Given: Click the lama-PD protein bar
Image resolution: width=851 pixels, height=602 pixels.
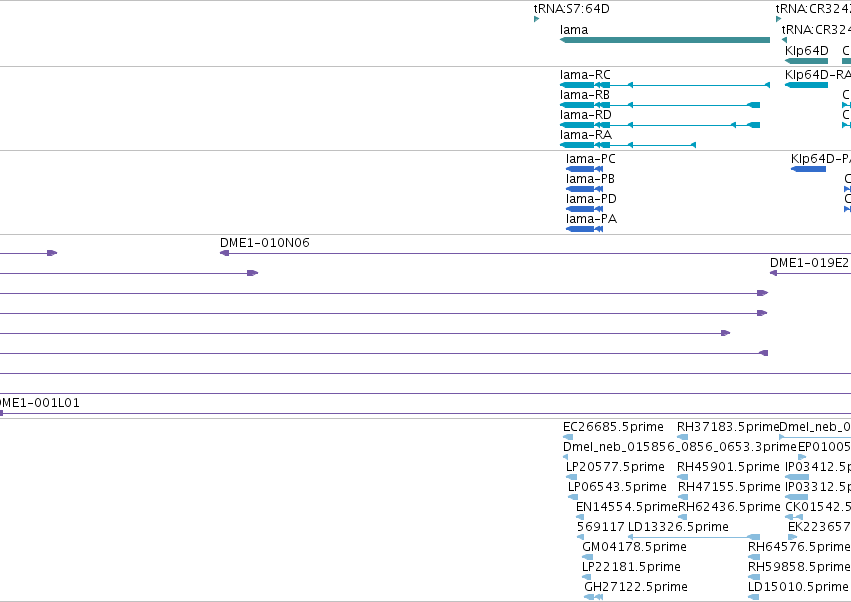Looking at the screenshot, I should (584, 209).
